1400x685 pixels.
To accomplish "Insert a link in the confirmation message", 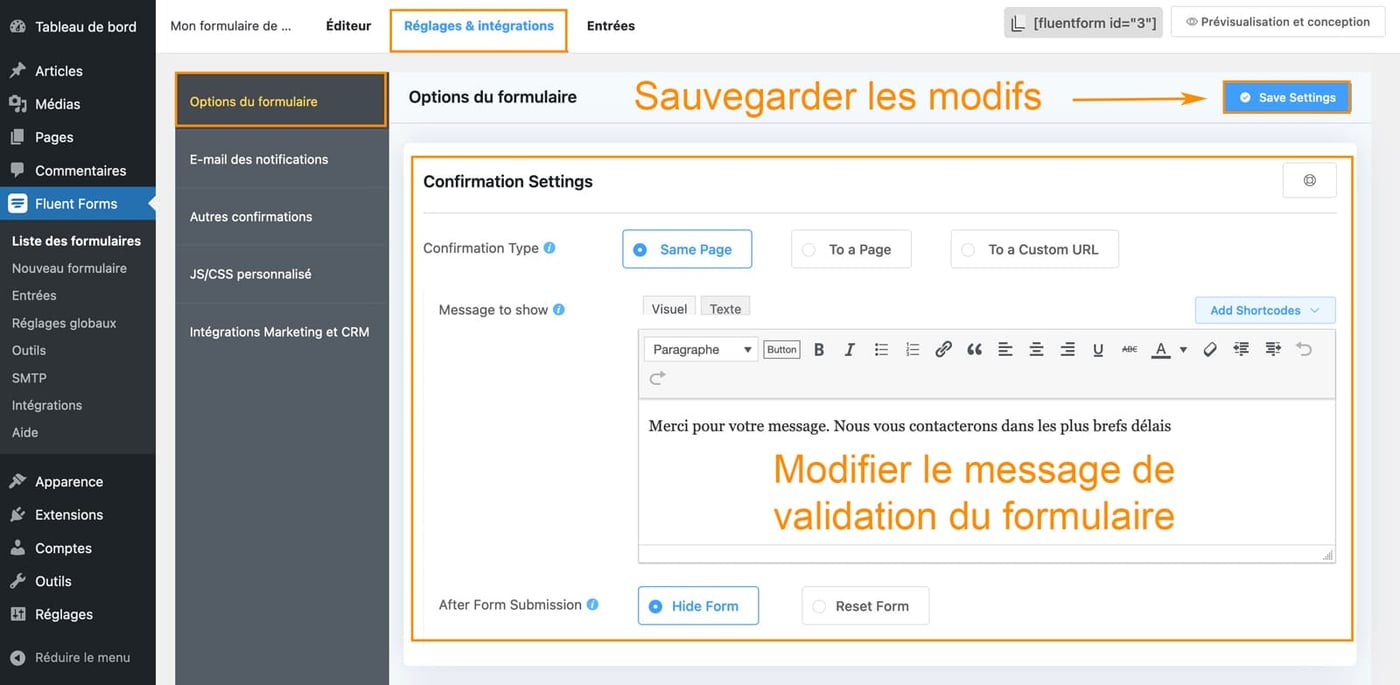I will tap(942, 349).
